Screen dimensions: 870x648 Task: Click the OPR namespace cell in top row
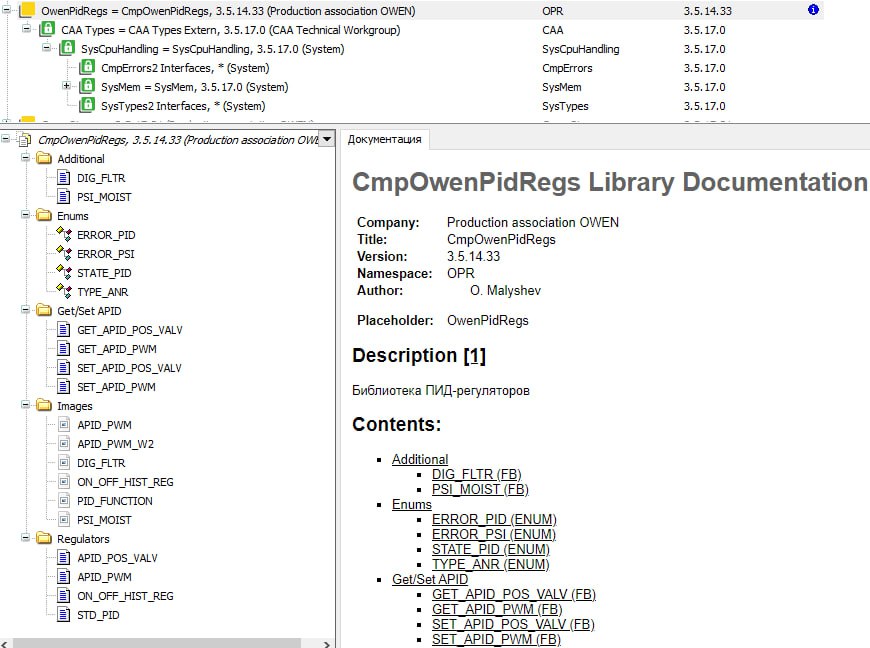553,11
